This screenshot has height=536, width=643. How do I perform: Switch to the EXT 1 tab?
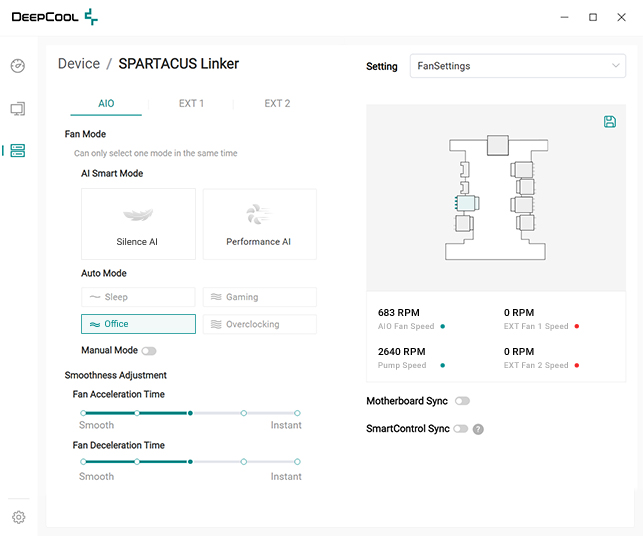191,103
